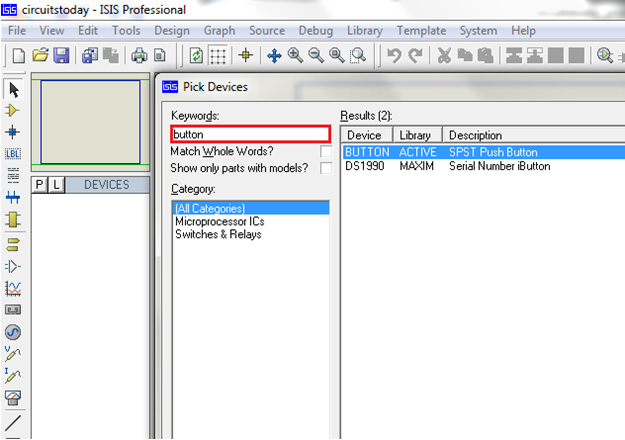Image resolution: width=625 pixels, height=440 pixels.
Task: Toggle the grid display icon
Action: click(218, 55)
